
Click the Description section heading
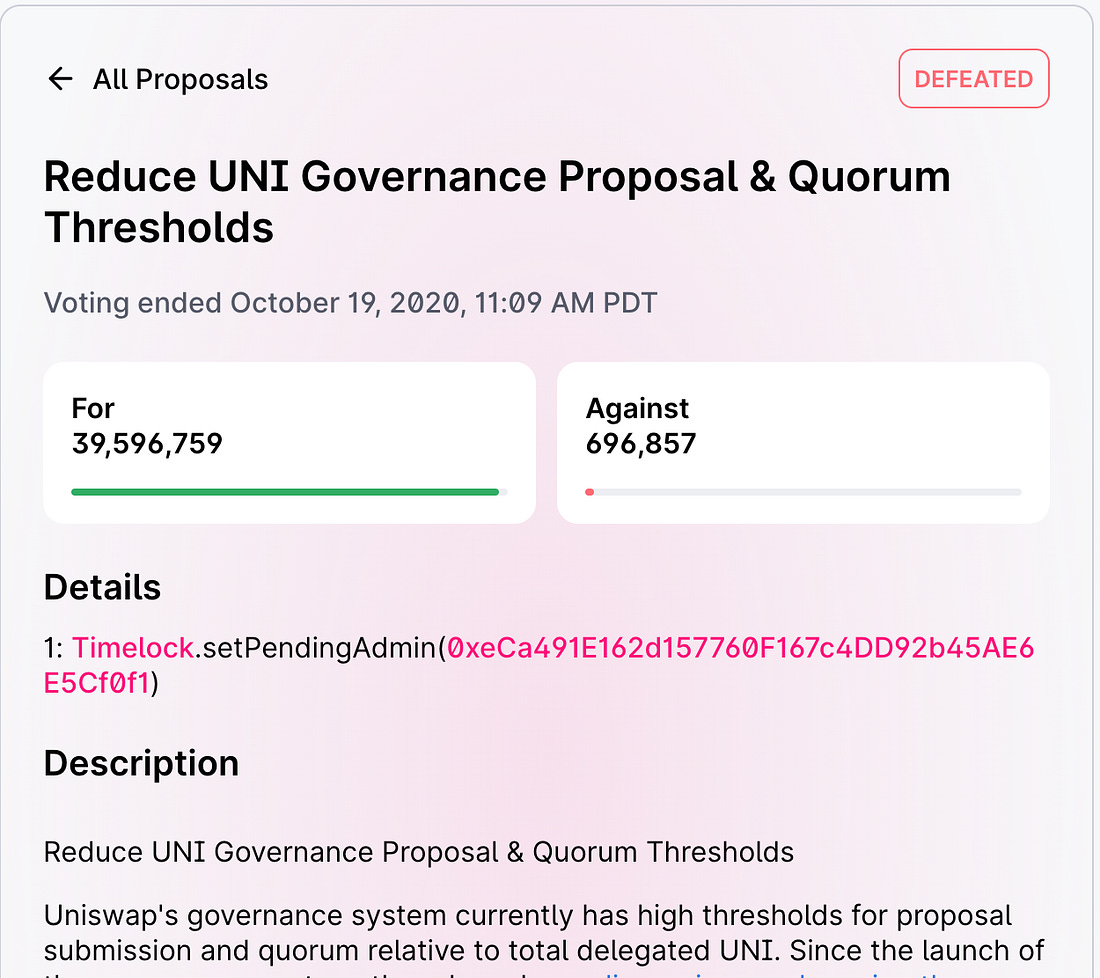pyautogui.click(x=141, y=763)
